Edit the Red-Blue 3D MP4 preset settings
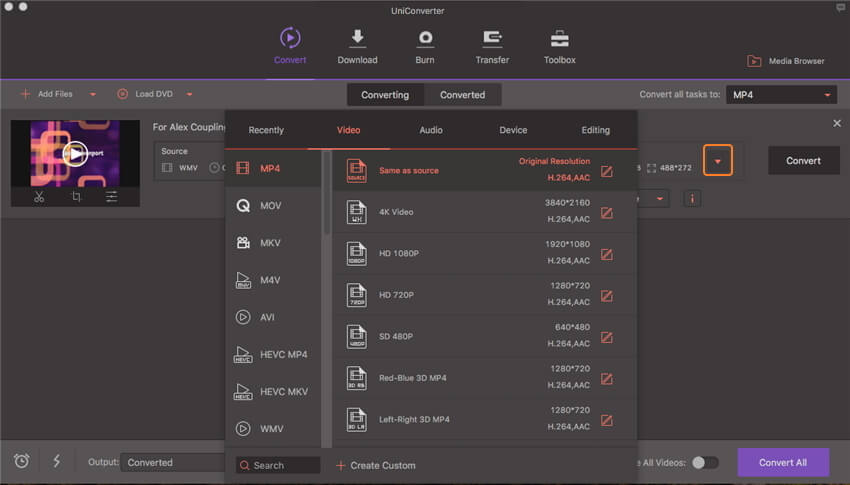 click(x=607, y=379)
